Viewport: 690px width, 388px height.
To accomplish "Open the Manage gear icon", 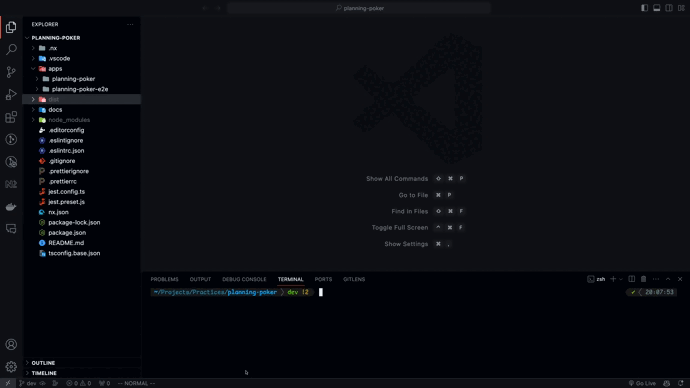I will click(11, 366).
